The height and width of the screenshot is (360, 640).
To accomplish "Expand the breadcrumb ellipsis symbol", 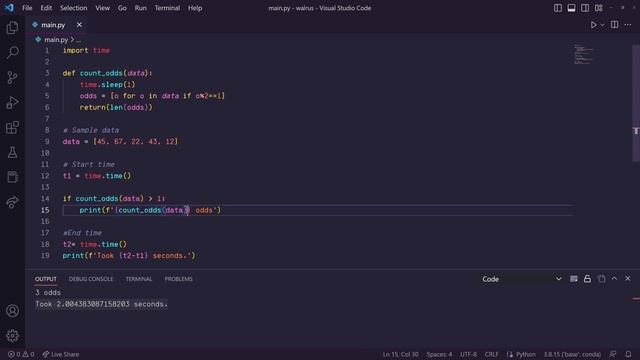I will tap(78, 40).
